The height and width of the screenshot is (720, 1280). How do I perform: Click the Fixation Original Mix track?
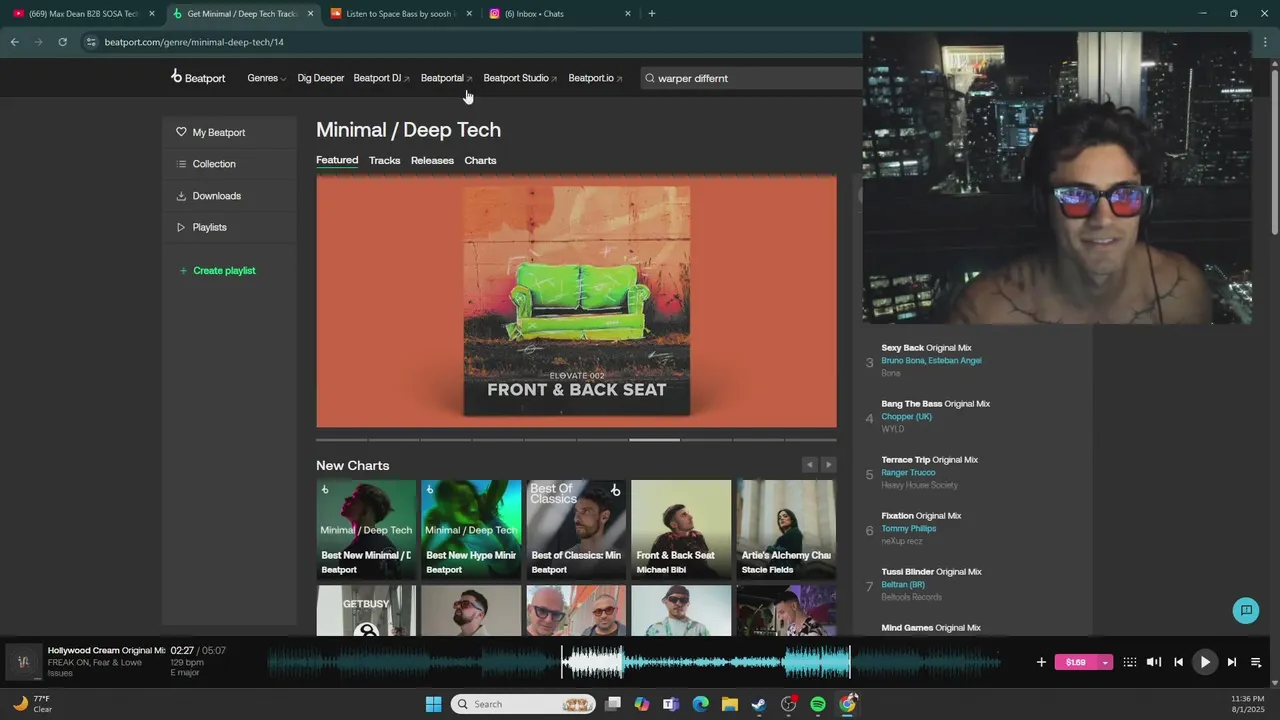(921, 516)
